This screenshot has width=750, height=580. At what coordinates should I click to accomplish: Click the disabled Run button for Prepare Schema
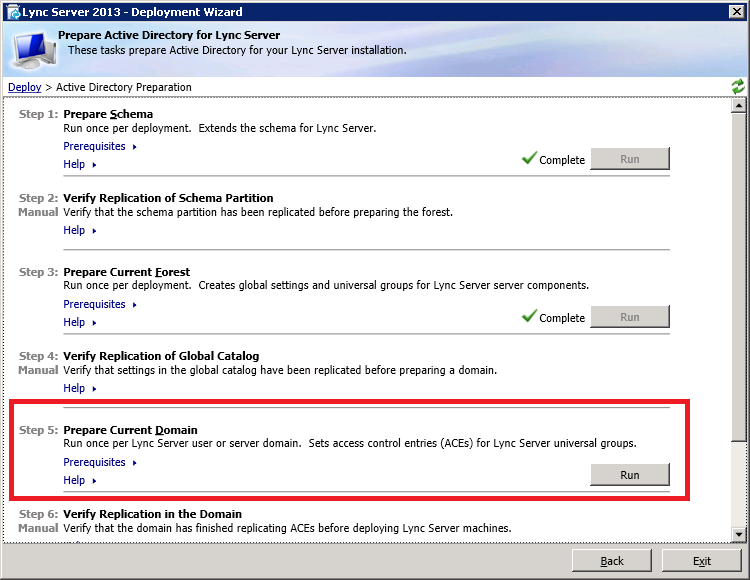[x=630, y=159]
